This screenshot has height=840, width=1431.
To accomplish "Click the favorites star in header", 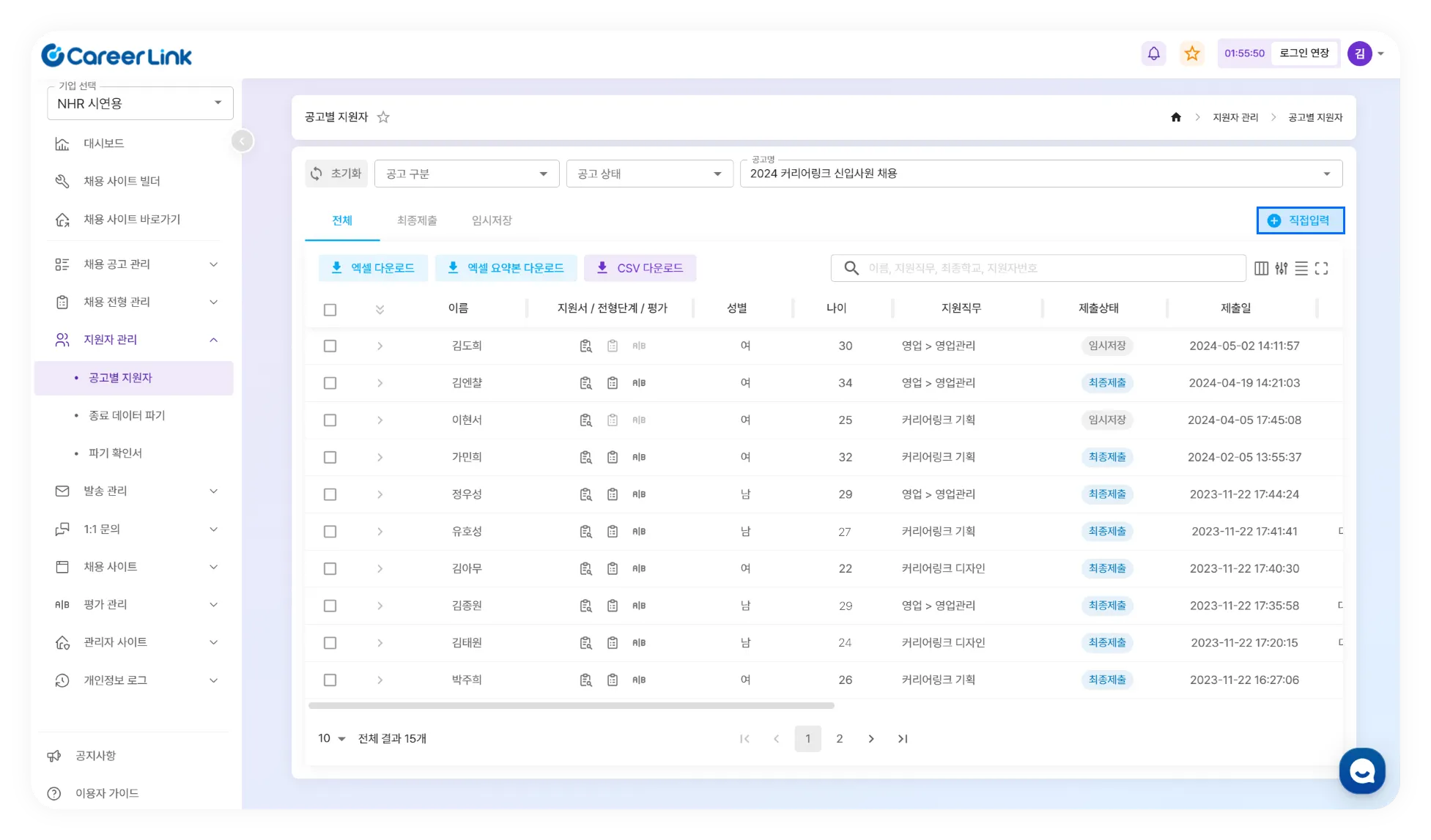I will (x=1192, y=53).
